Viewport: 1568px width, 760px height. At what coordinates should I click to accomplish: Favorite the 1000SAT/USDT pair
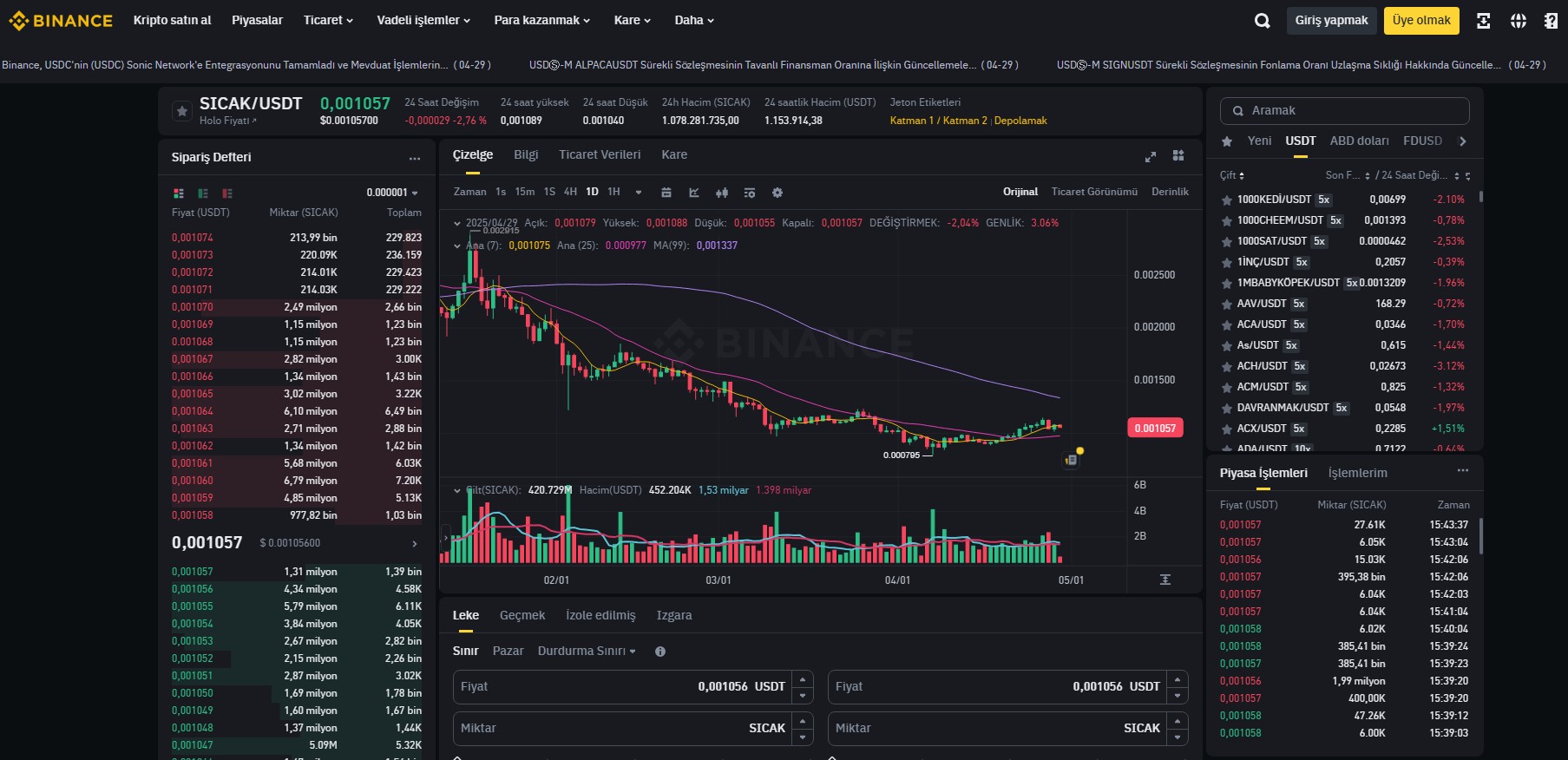click(x=1227, y=241)
